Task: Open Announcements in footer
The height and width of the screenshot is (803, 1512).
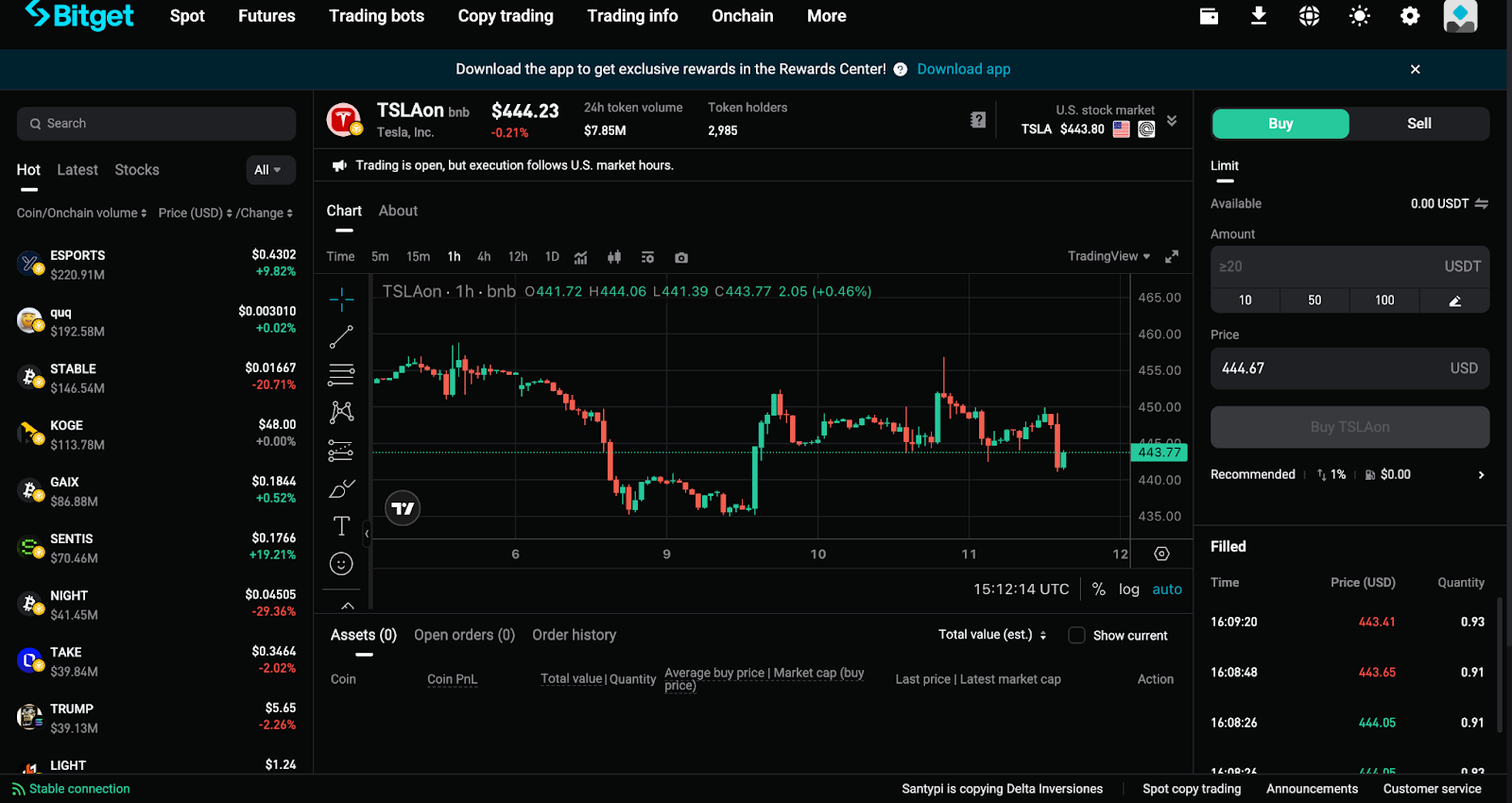Action: [x=1312, y=789]
